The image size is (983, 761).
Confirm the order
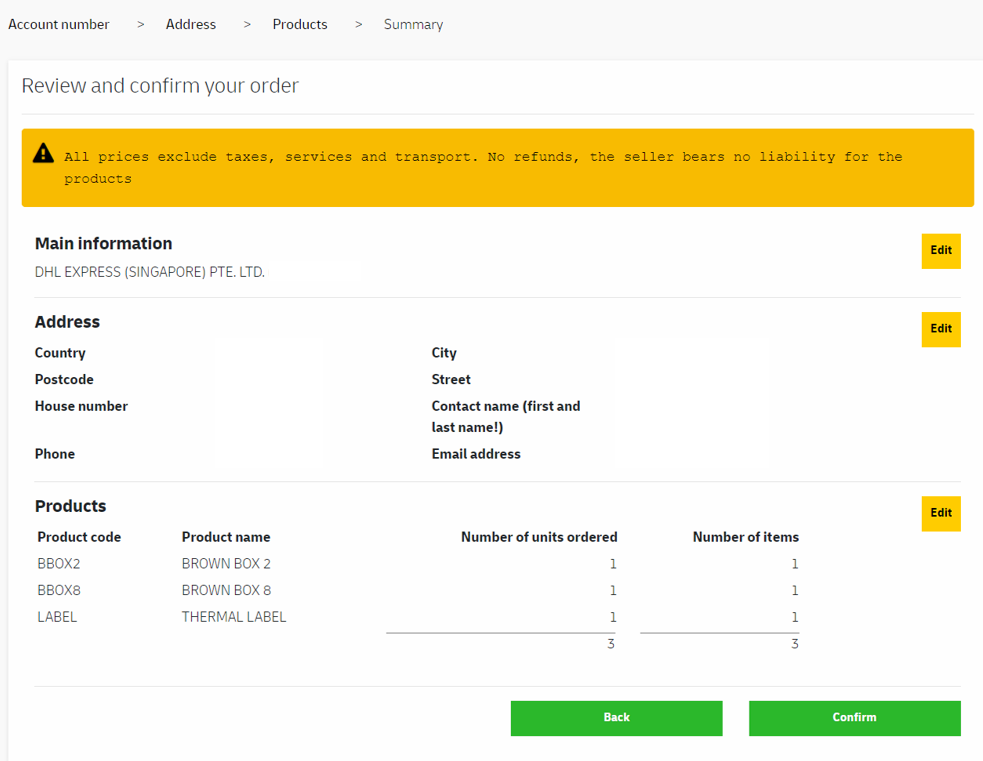(854, 718)
